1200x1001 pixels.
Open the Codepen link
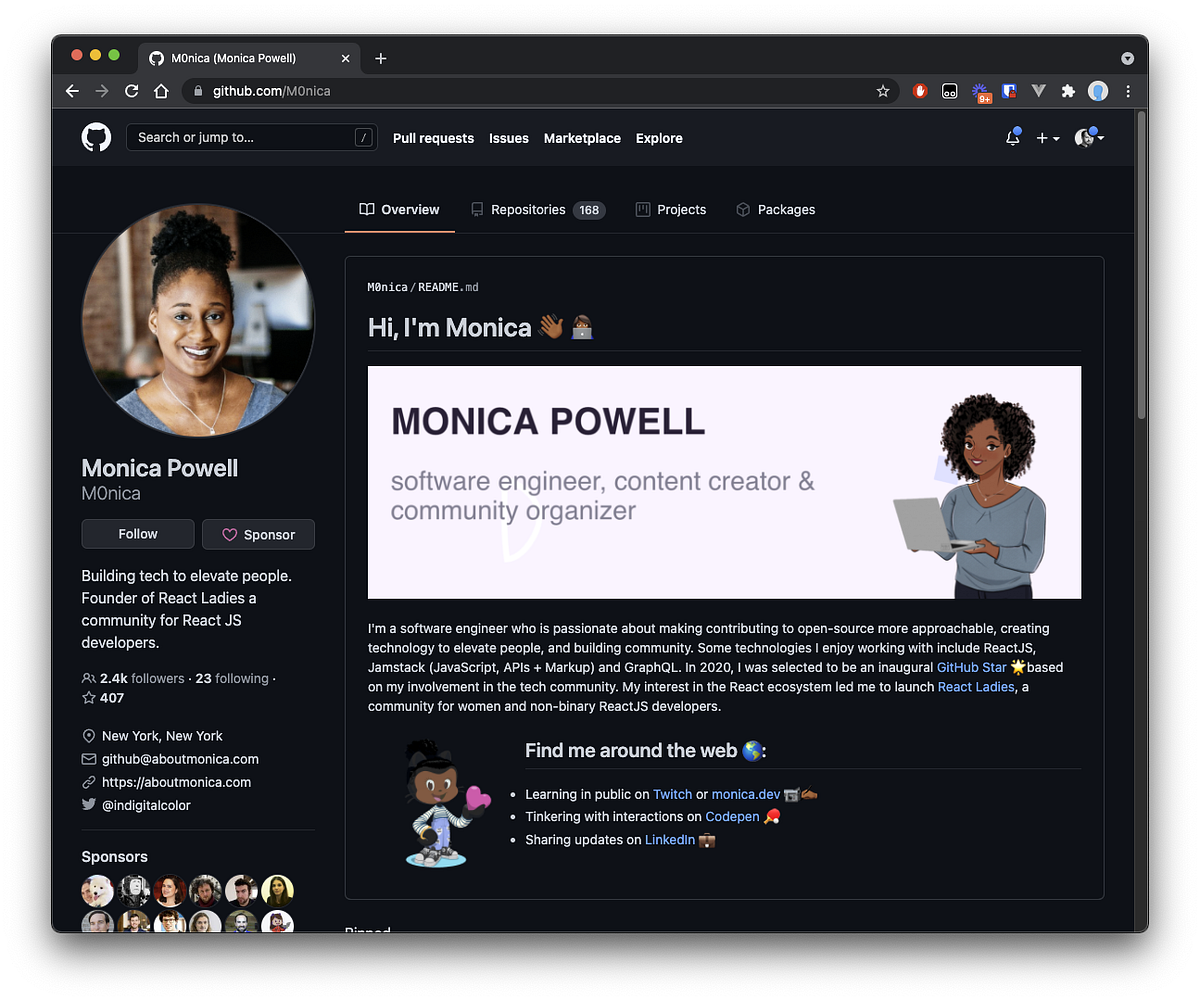tap(732, 817)
